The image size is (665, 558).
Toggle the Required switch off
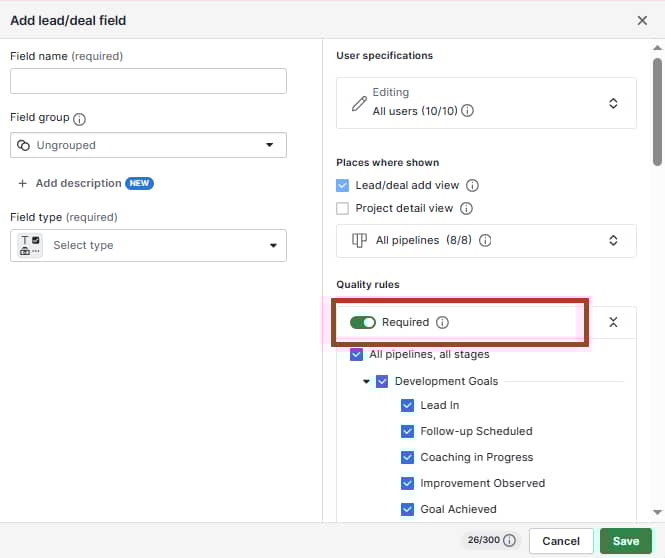363,323
